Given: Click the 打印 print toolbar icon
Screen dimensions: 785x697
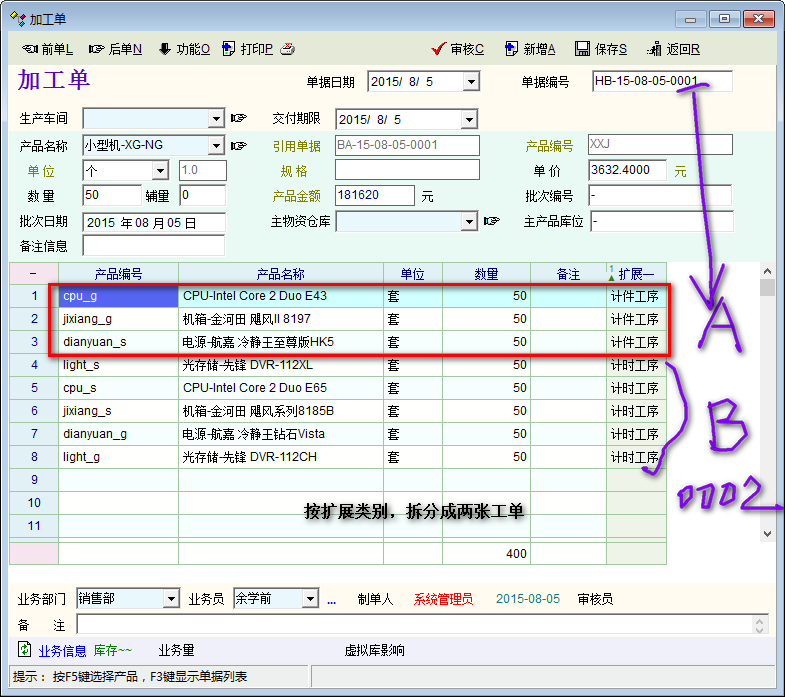Looking at the screenshot, I should click(x=229, y=49).
